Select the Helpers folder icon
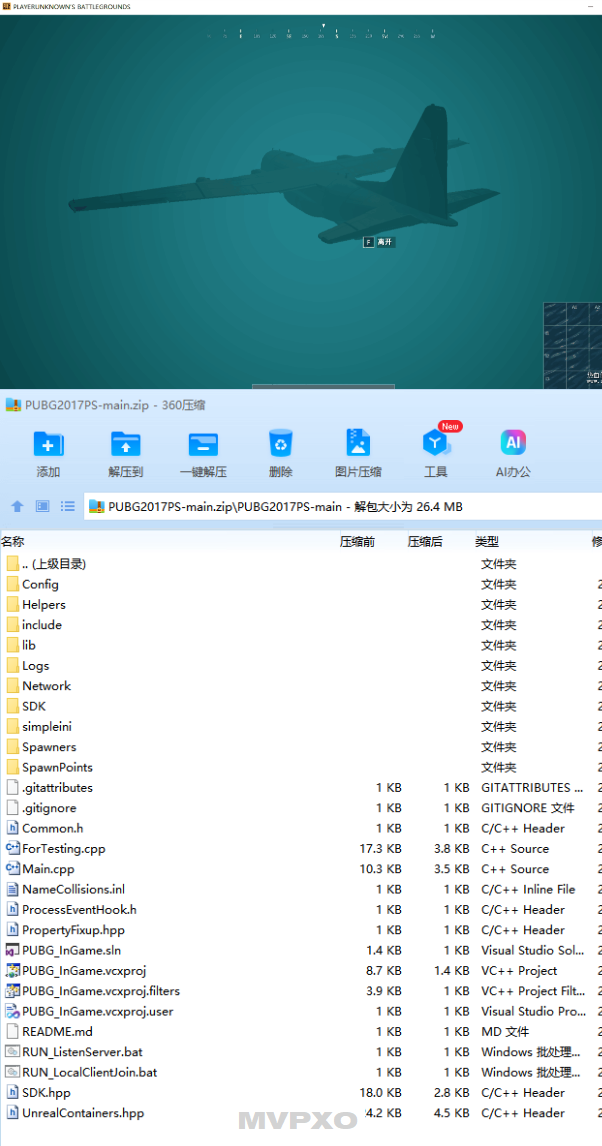This screenshot has width=602, height=1146. coord(12,605)
